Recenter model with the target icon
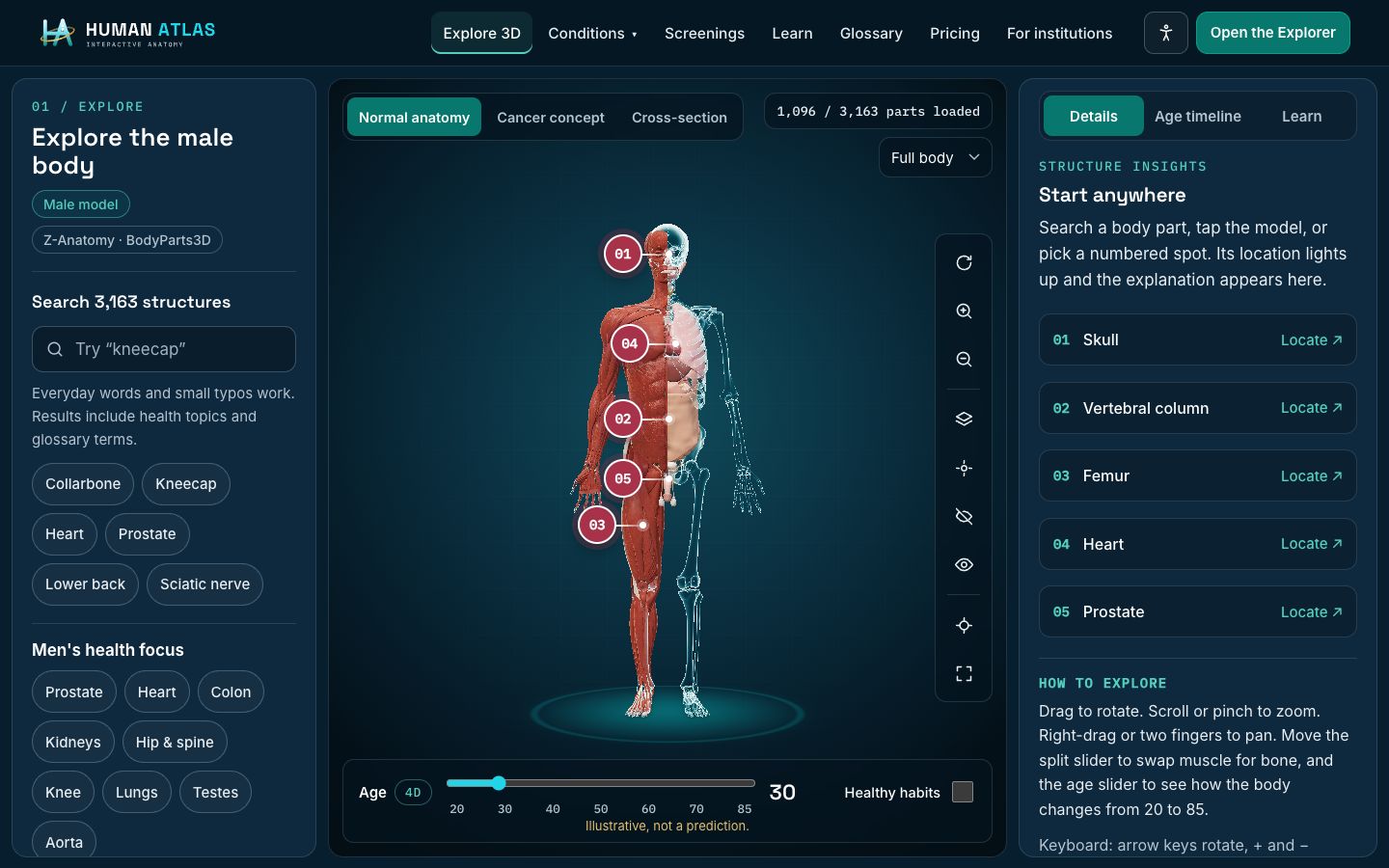 [964, 625]
